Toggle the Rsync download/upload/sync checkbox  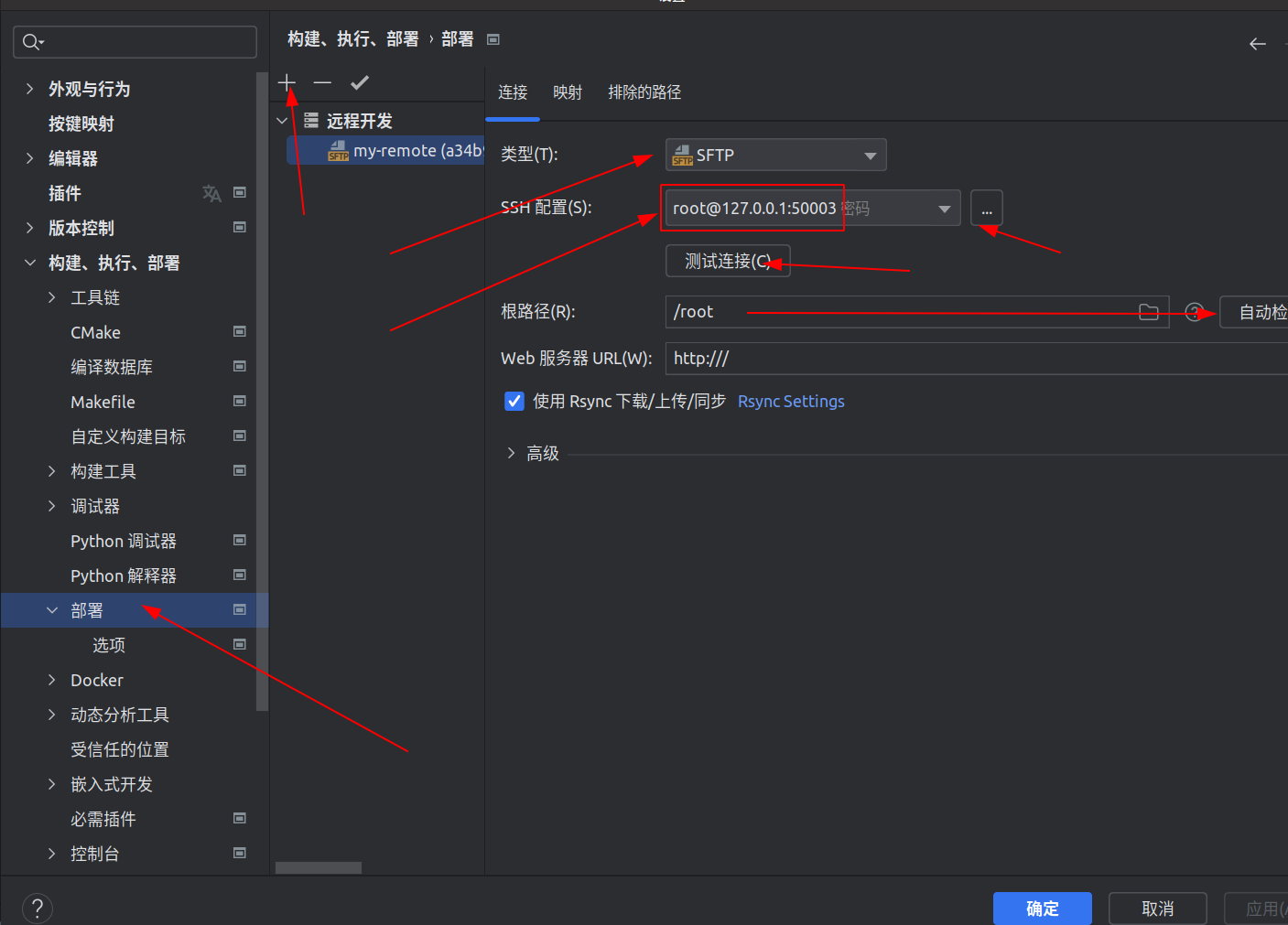click(514, 402)
